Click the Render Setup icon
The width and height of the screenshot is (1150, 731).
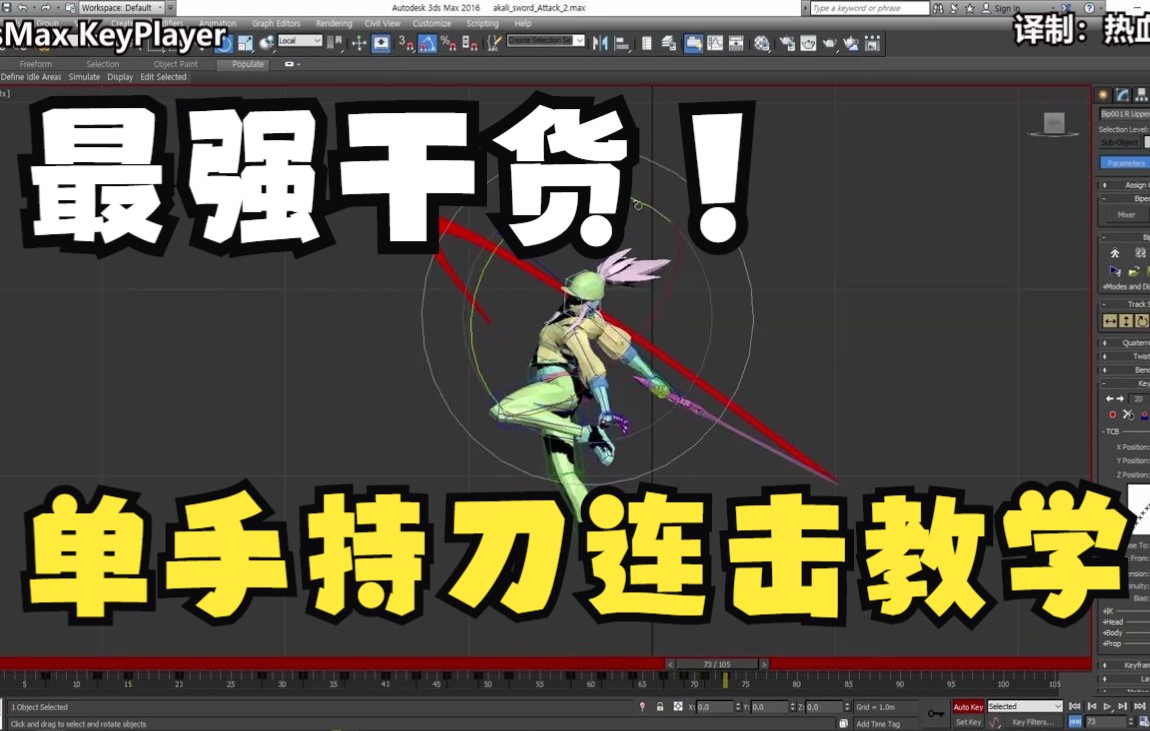coord(787,43)
